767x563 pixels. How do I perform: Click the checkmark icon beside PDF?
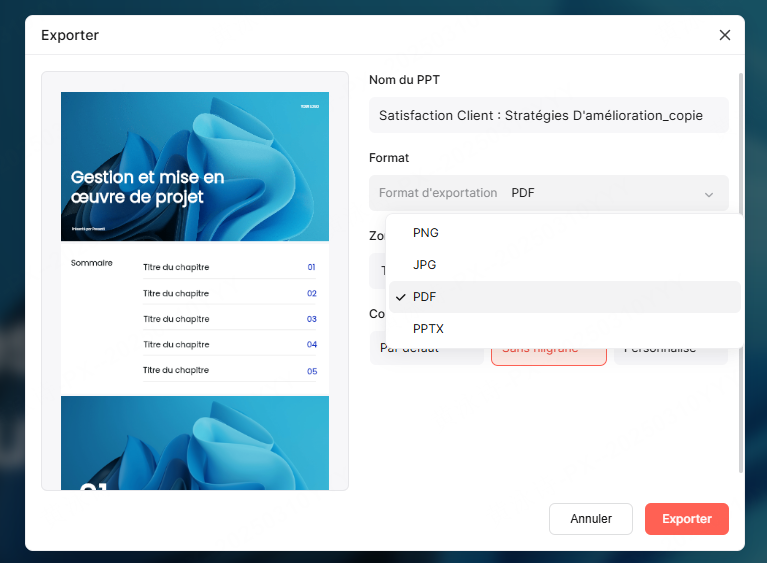(x=400, y=297)
